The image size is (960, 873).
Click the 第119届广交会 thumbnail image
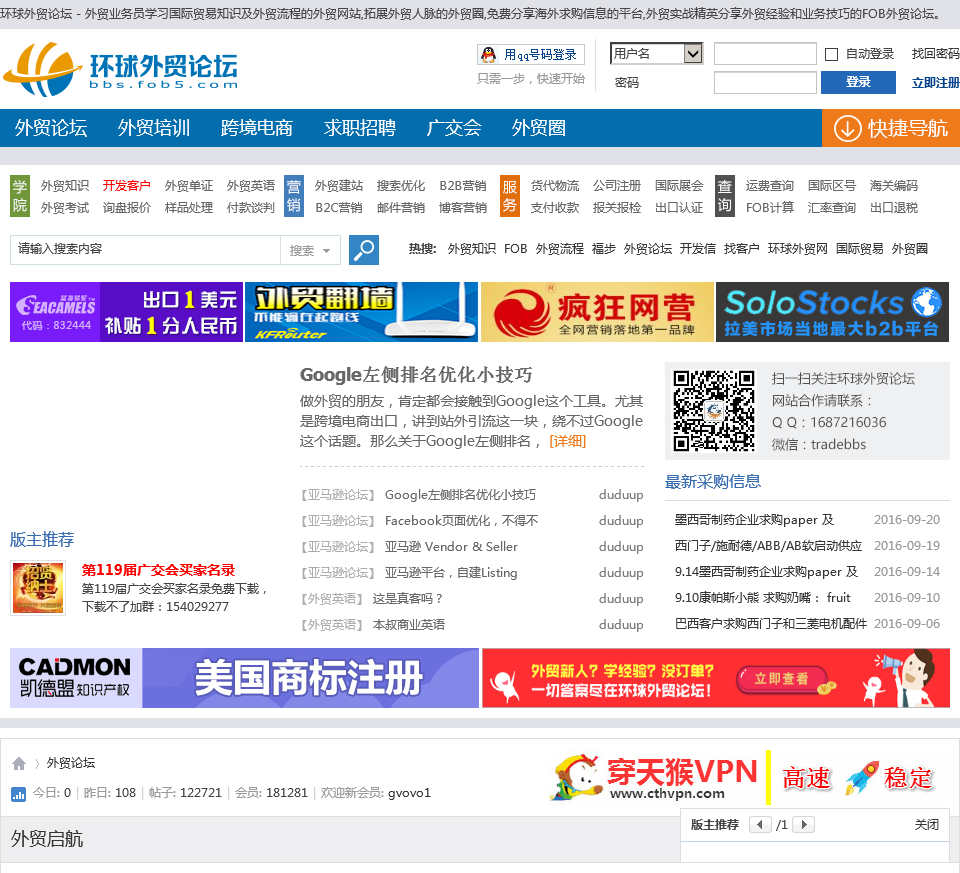pos(38,588)
